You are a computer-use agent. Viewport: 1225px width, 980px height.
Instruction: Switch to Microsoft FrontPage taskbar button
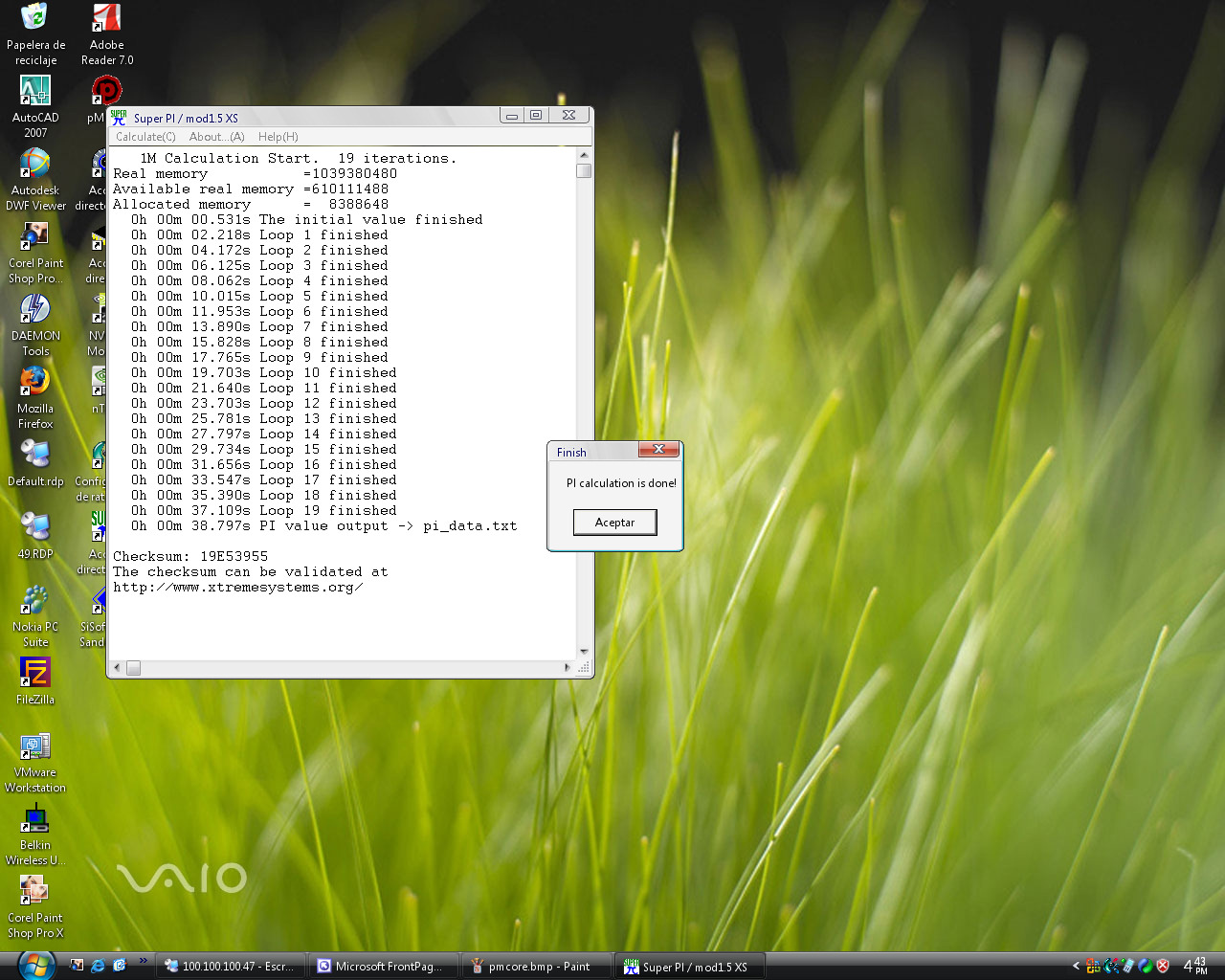point(381,967)
